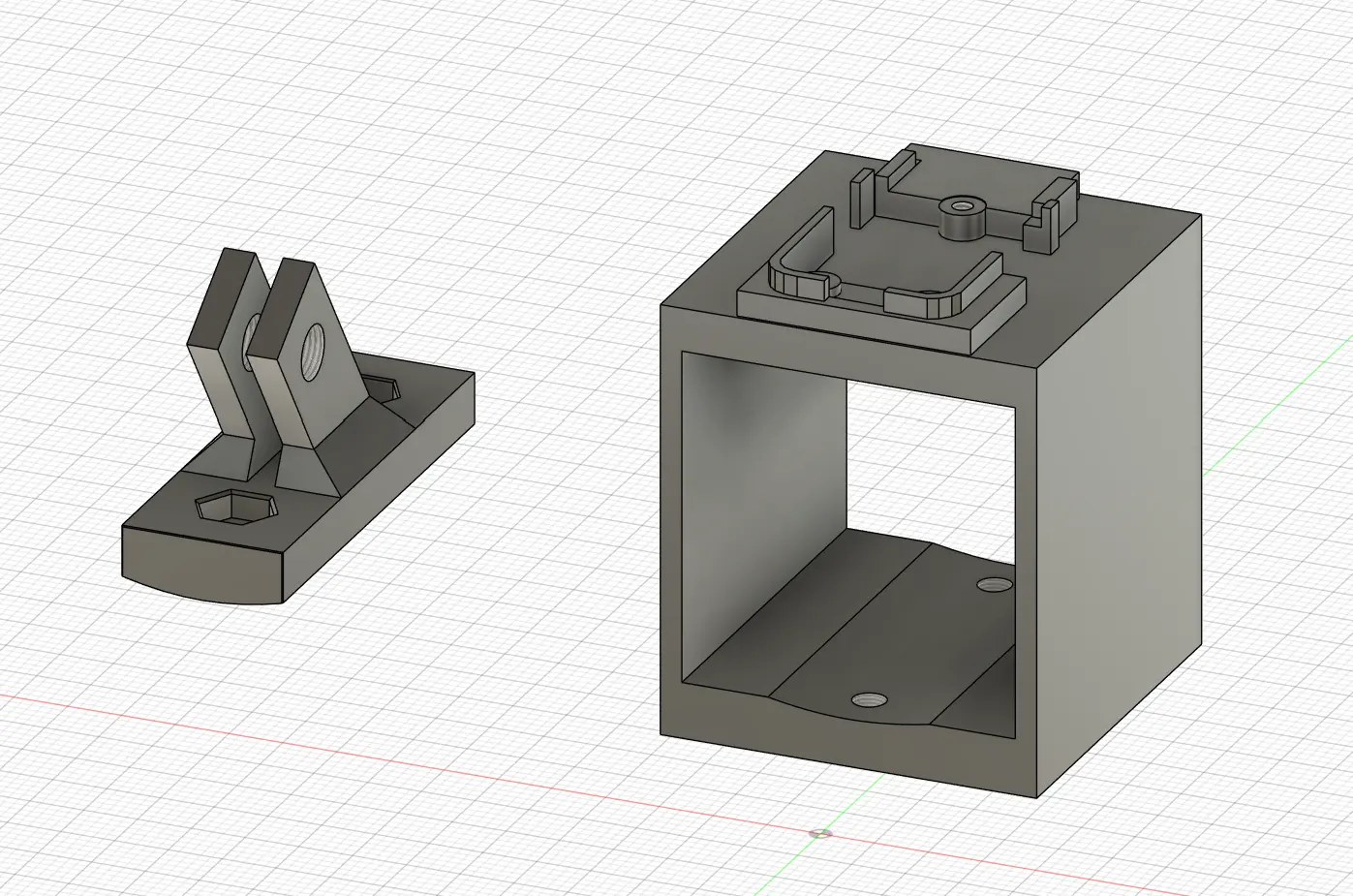Click the origin point marker on the grid
The width and height of the screenshot is (1353, 896).
pos(820,833)
